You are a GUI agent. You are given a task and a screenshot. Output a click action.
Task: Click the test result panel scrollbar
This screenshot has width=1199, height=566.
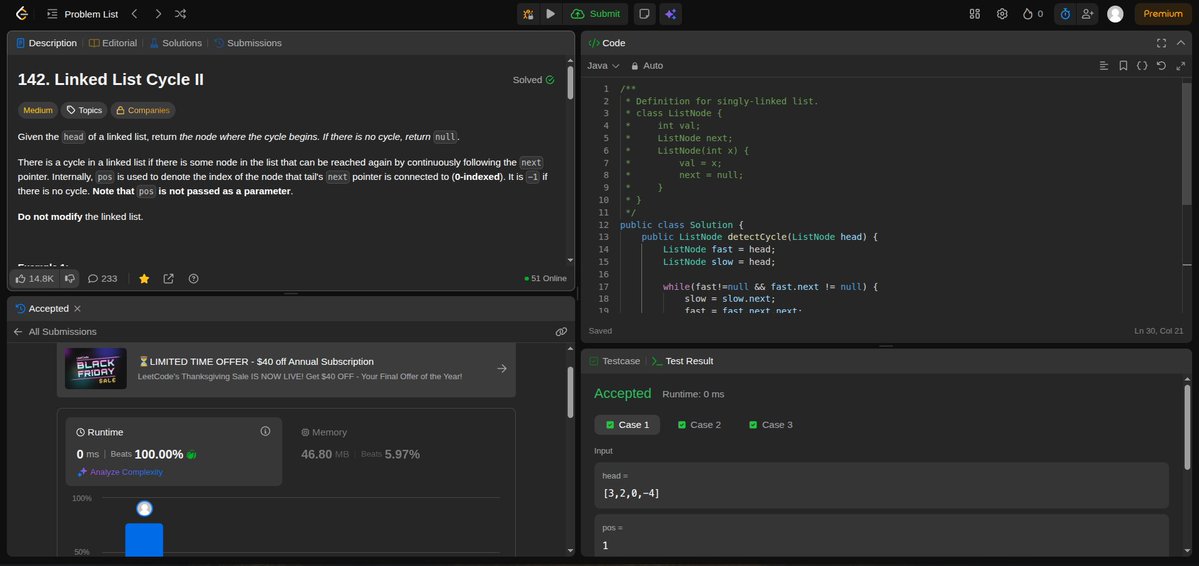coord(1187,427)
